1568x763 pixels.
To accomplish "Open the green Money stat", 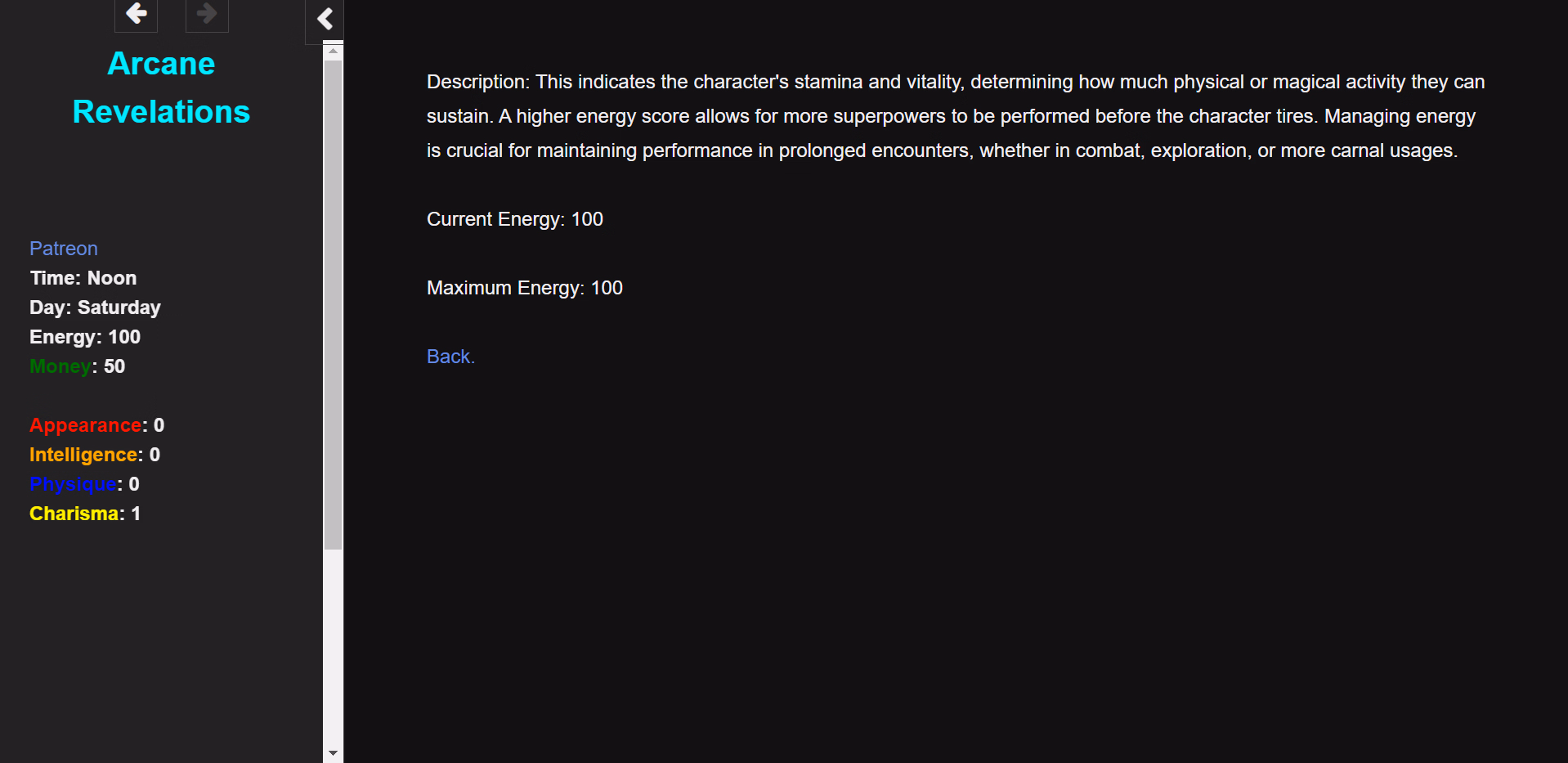I will [x=60, y=366].
